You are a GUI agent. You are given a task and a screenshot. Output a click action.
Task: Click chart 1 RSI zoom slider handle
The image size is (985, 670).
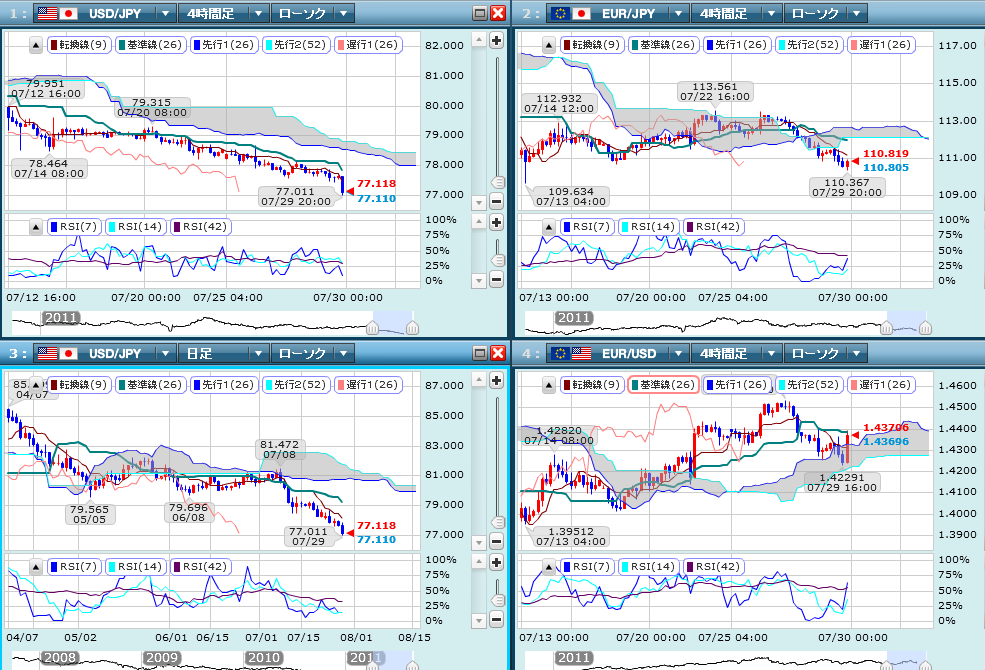[498, 260]
